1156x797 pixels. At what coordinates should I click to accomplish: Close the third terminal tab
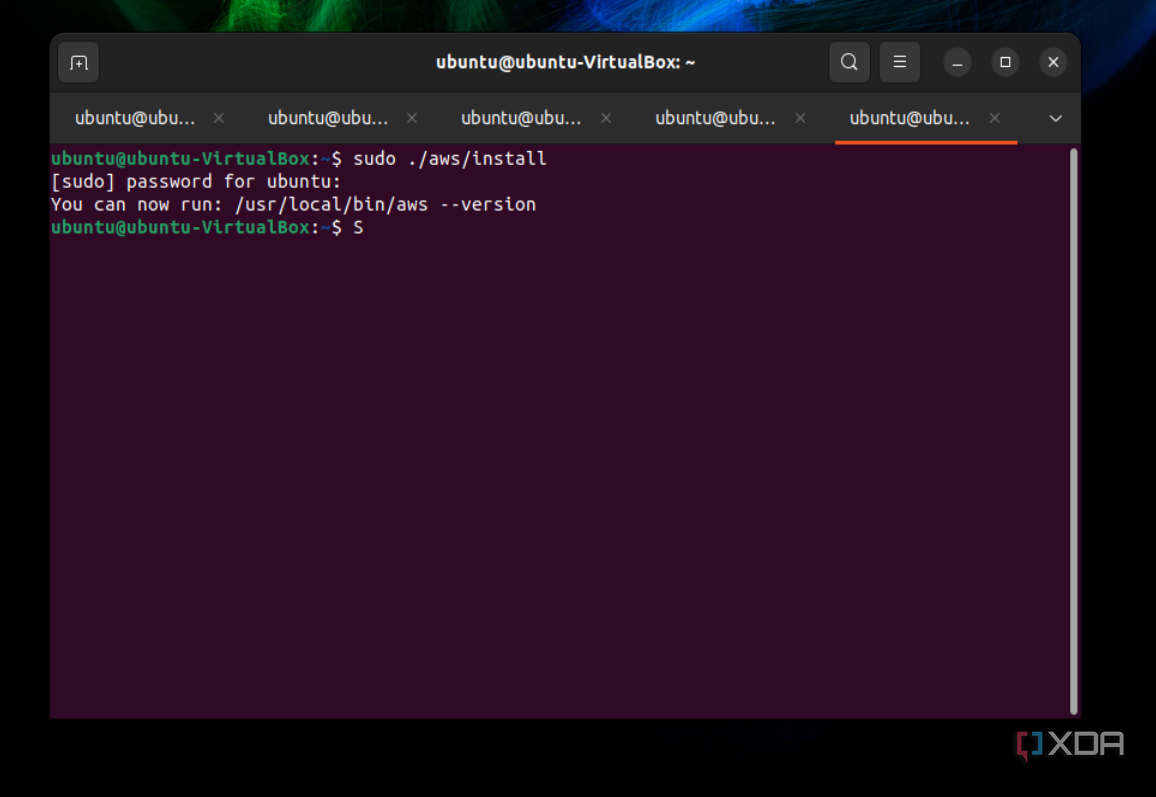pyautogui.click(x=606, y=118)
